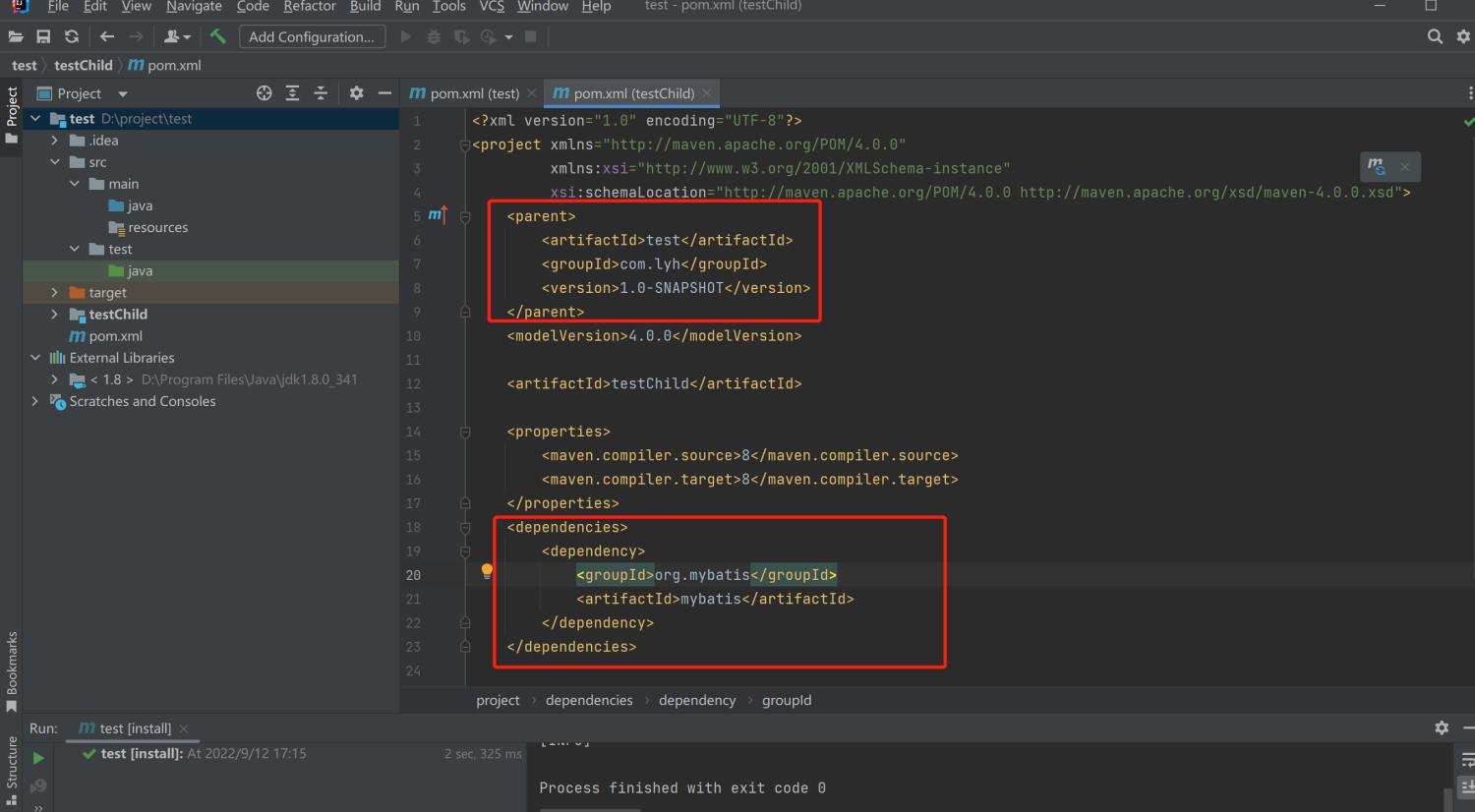This screenshot has width=1475, height=812.
Task: Rerun the Maven install with the green play icon
Action: pyautogui.click(x=38, y=758)
